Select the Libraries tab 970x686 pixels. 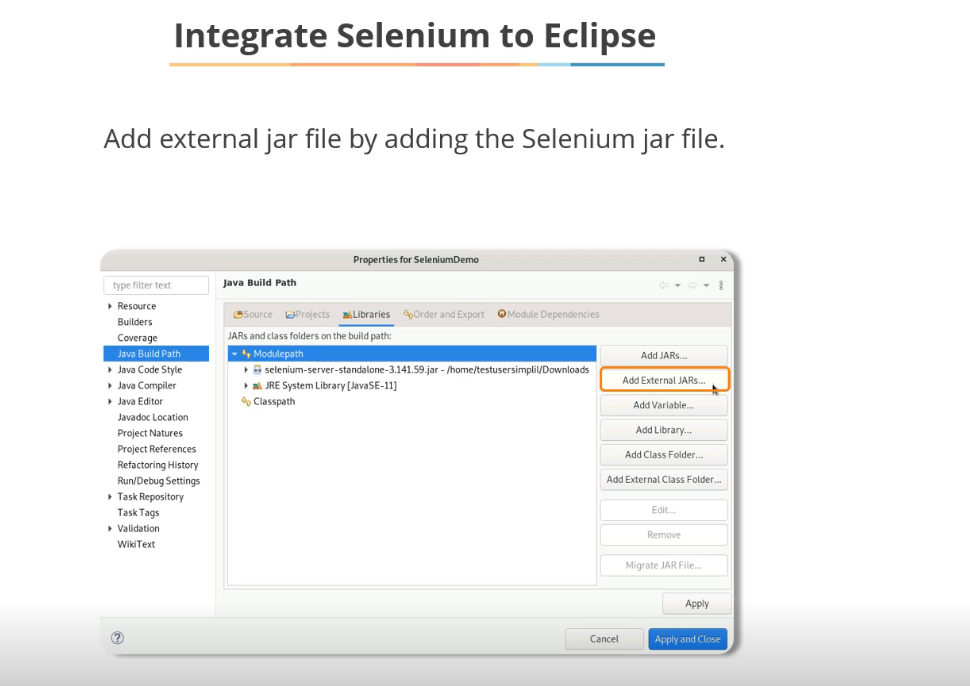pos(366,314)
